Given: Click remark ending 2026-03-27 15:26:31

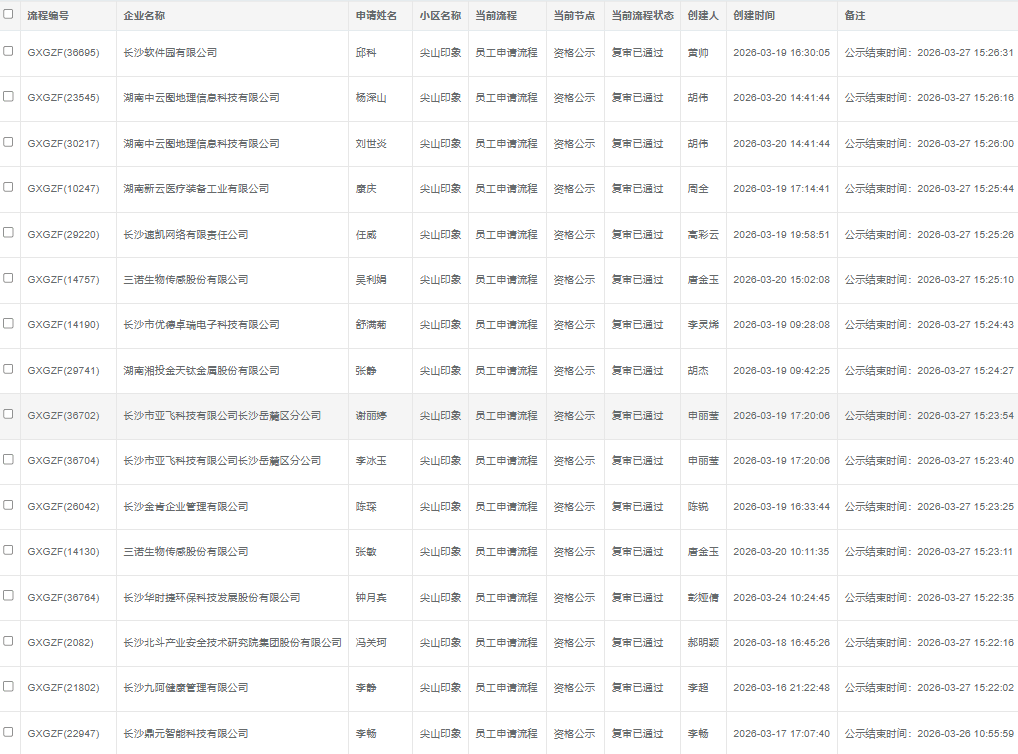Looking at the screenshot, I should [929, 53].
